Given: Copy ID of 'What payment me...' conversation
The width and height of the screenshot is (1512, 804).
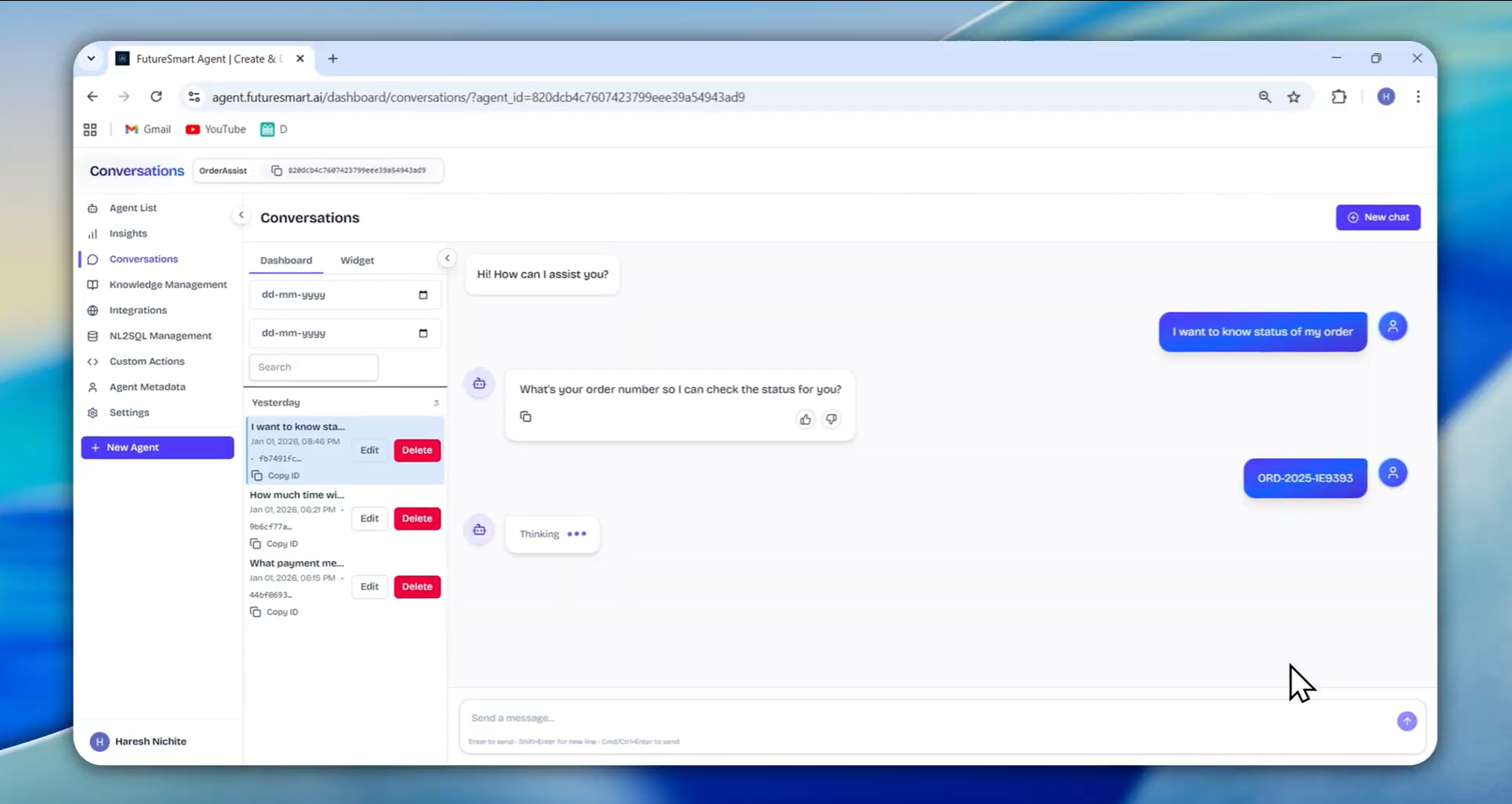Looking at the screenshot, I should coord(274,611).
